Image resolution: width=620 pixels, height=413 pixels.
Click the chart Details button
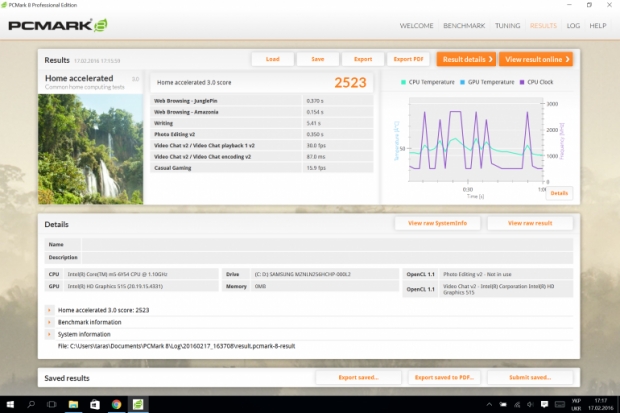point(559,193)
